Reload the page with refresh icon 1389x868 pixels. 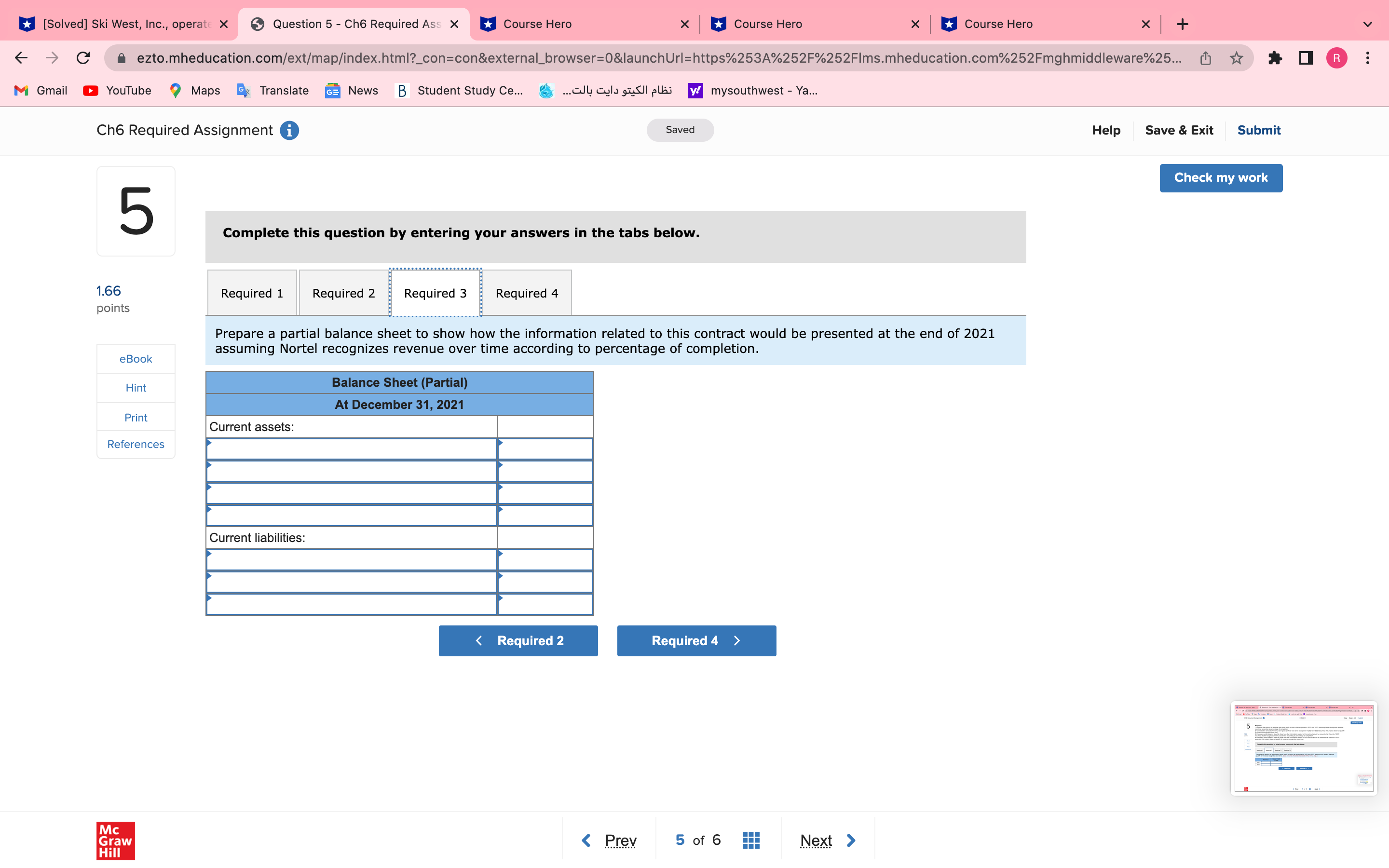click(x=83, y=58)
